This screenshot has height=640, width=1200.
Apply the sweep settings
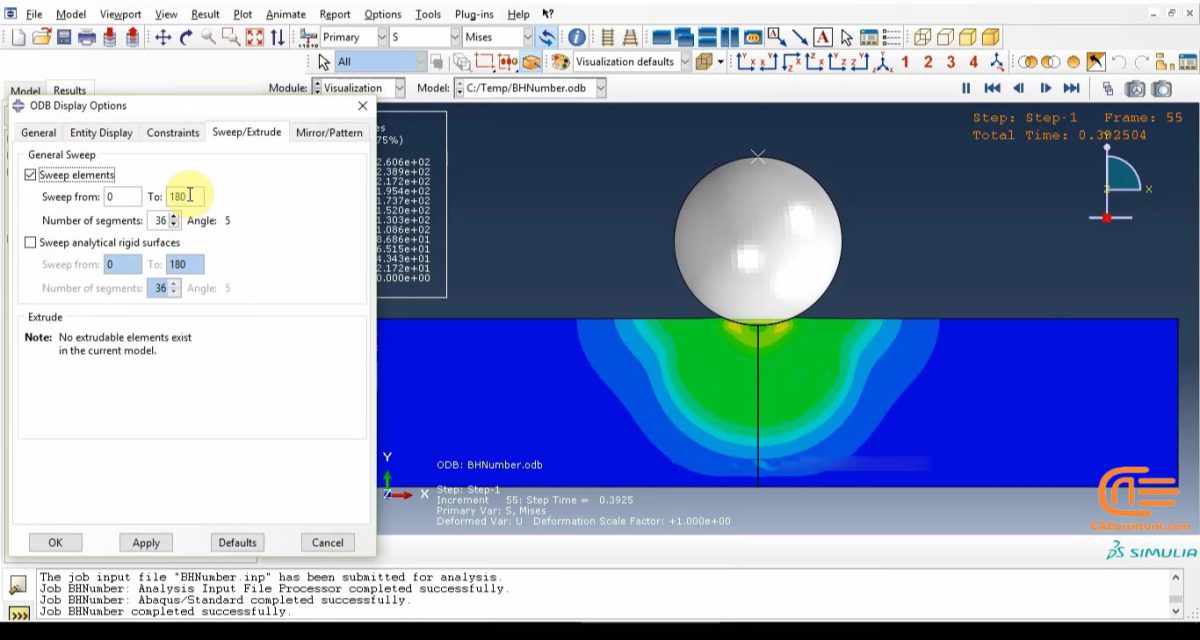point(145,542)
